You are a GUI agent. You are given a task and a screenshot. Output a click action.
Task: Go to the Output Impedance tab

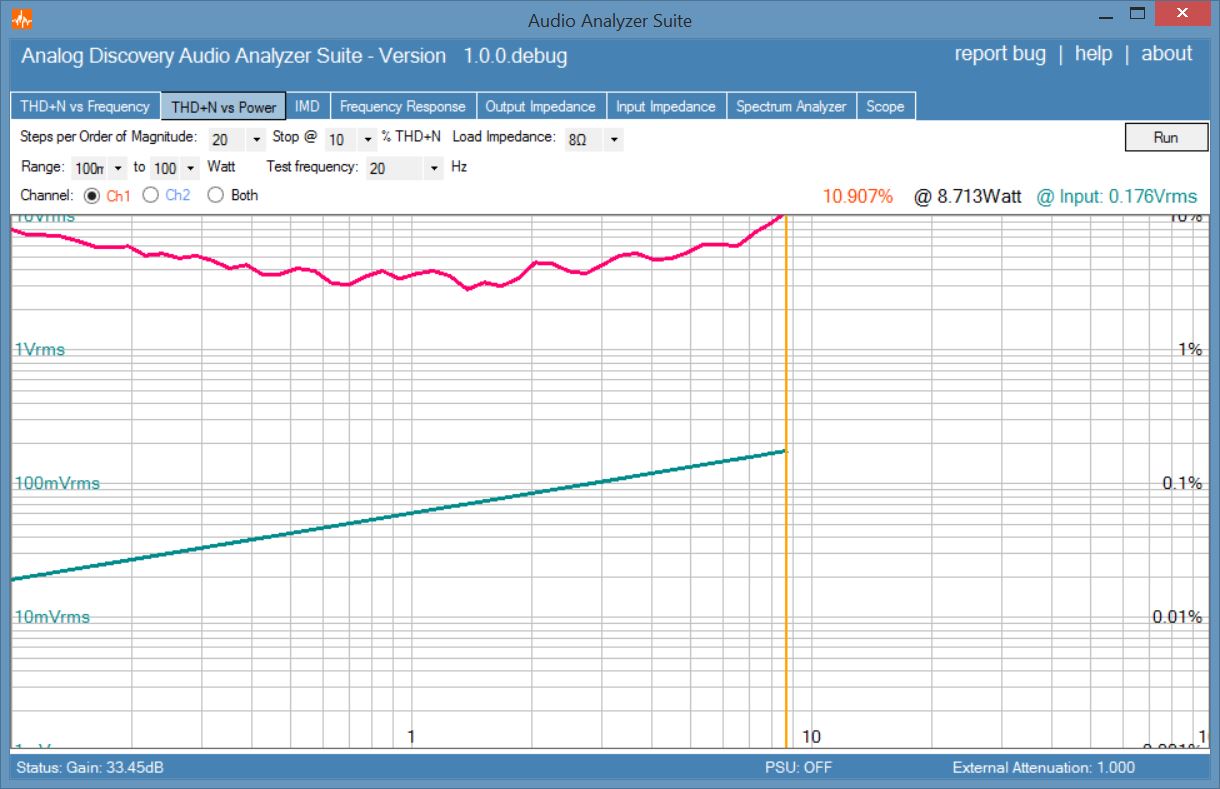[x=540, y=107]
